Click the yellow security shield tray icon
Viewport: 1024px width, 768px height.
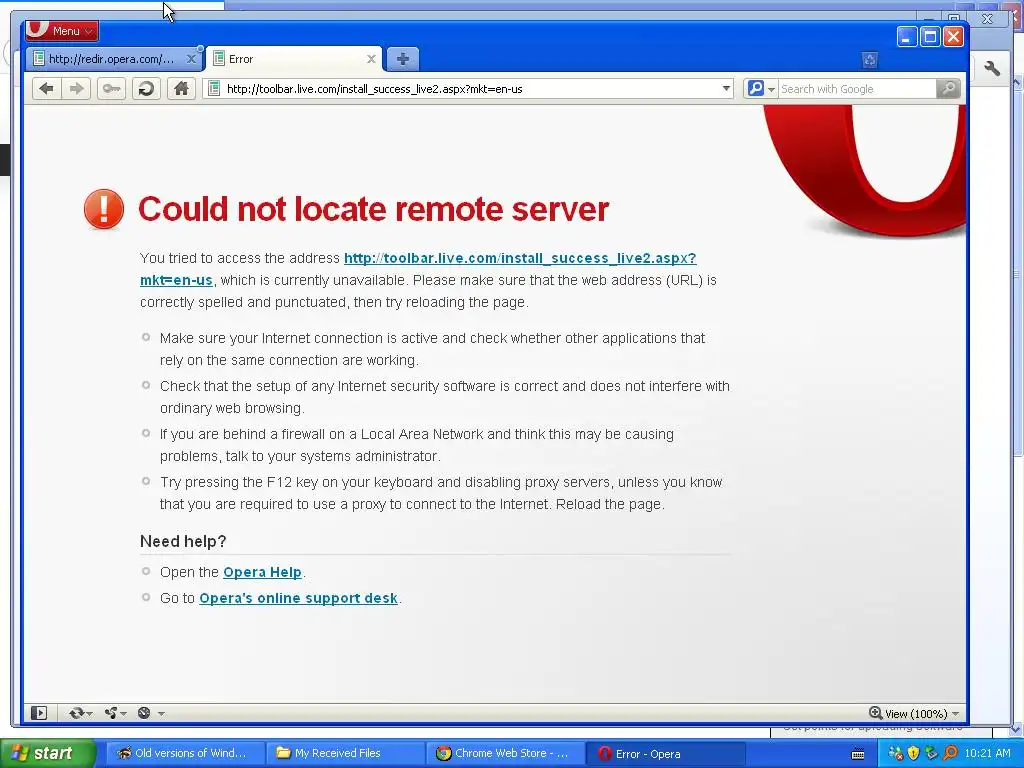point(913,754)
